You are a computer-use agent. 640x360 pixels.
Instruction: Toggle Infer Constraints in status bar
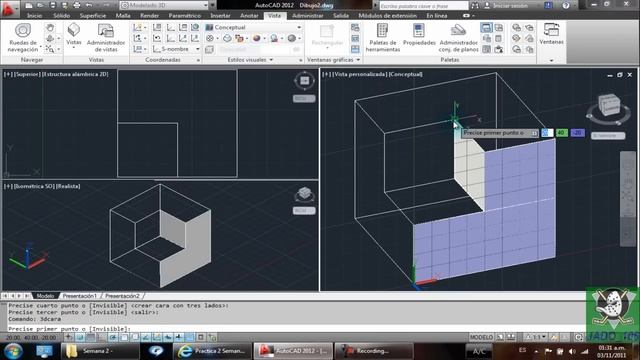click(69, 337)
